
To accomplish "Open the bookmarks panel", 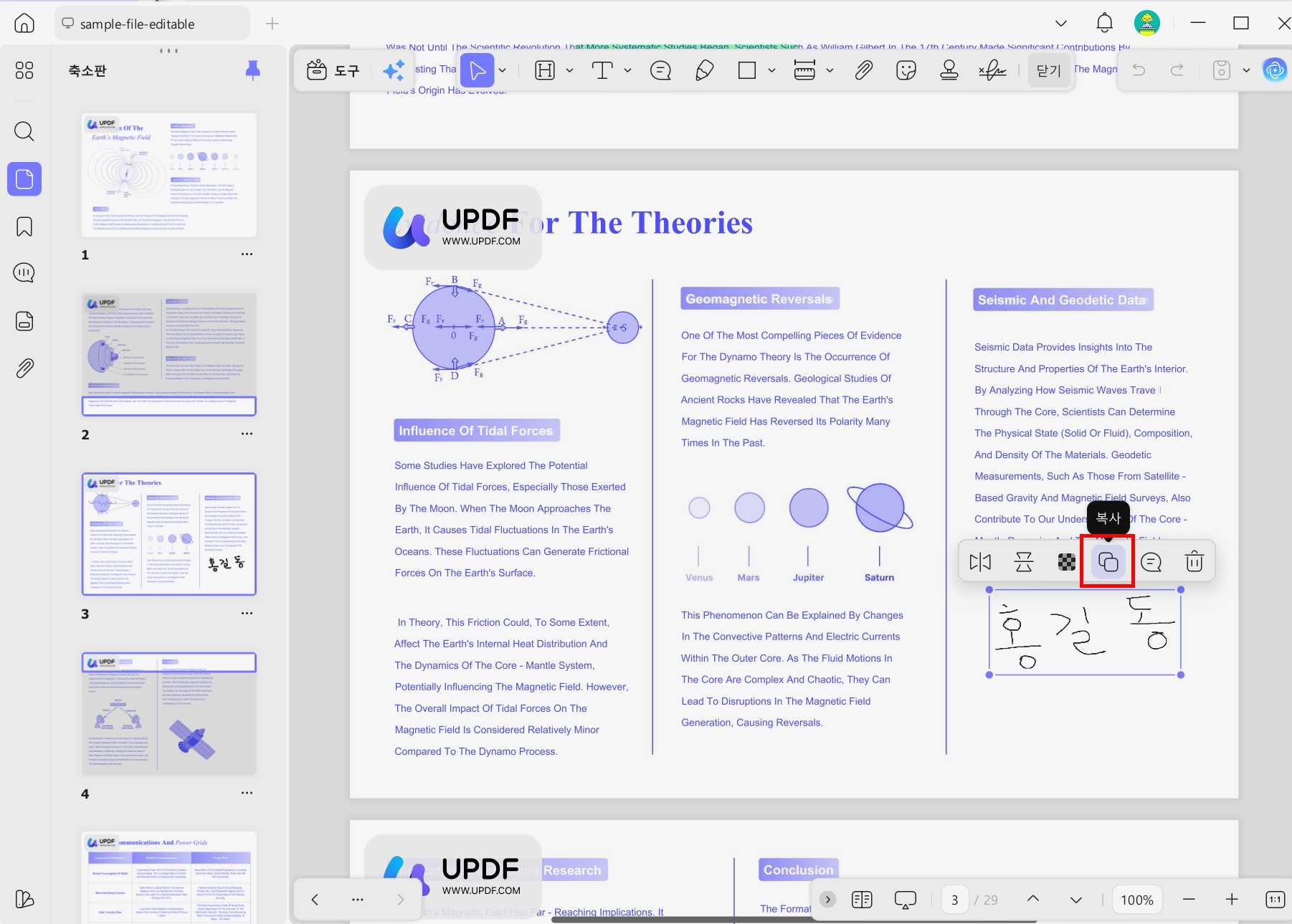I will click(x=24, y=227).
